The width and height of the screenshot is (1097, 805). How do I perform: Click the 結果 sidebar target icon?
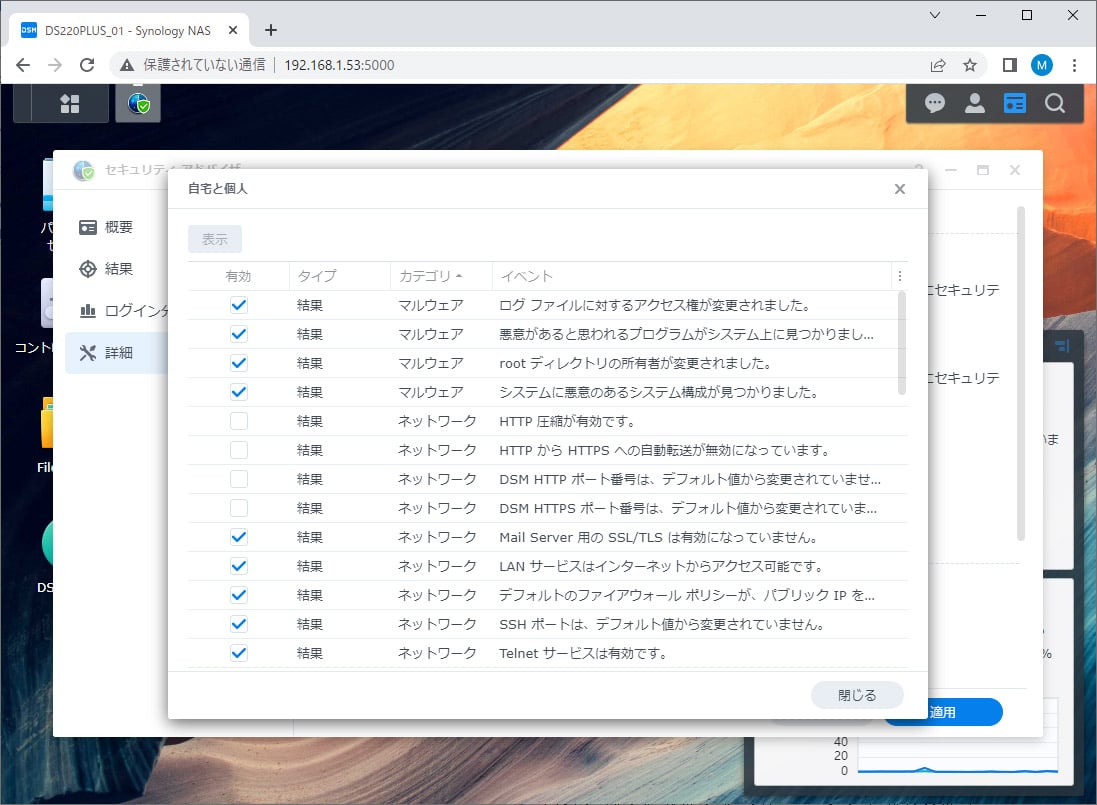pos(87,269)
